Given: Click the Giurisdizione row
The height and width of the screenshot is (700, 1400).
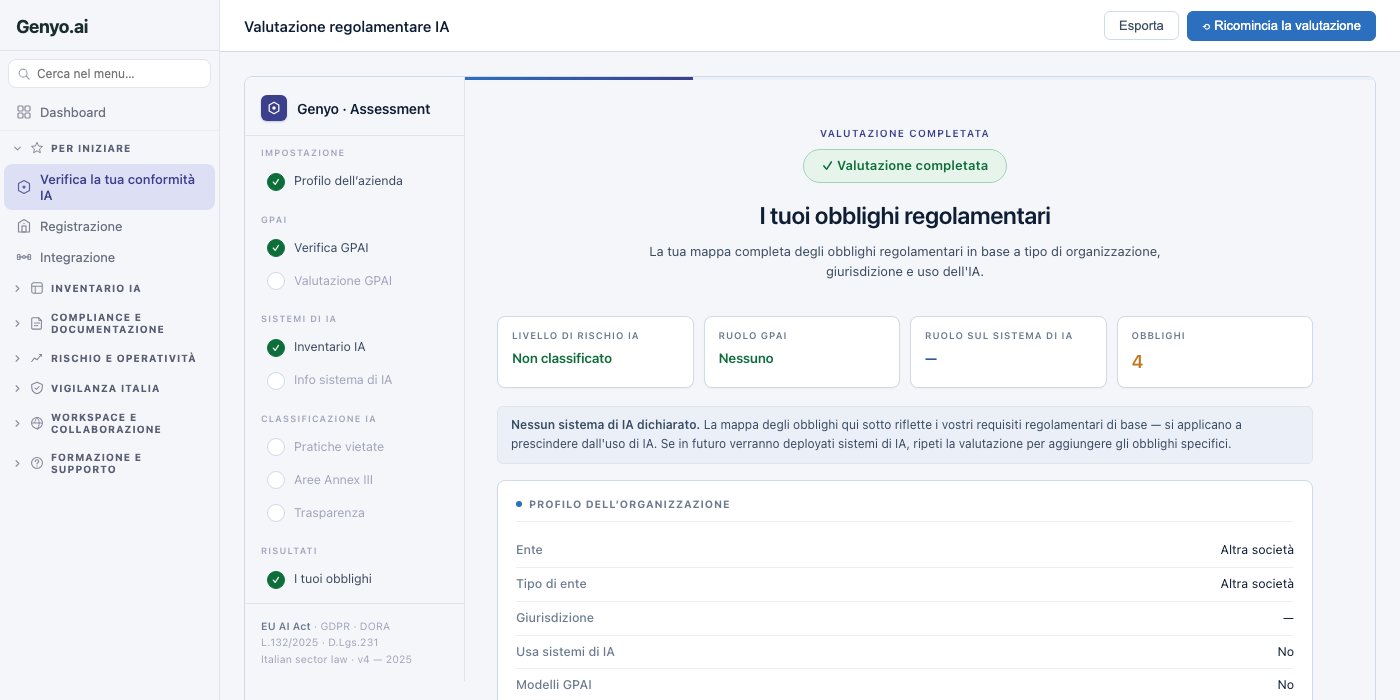Looking at the screenshot, I should [905, 618].
